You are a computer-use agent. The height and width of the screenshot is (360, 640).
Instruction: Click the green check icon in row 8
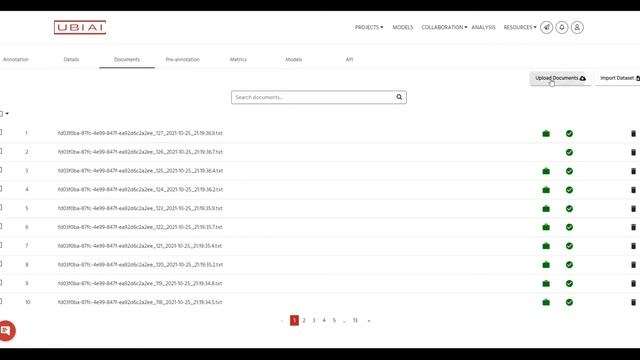(569, 265)
